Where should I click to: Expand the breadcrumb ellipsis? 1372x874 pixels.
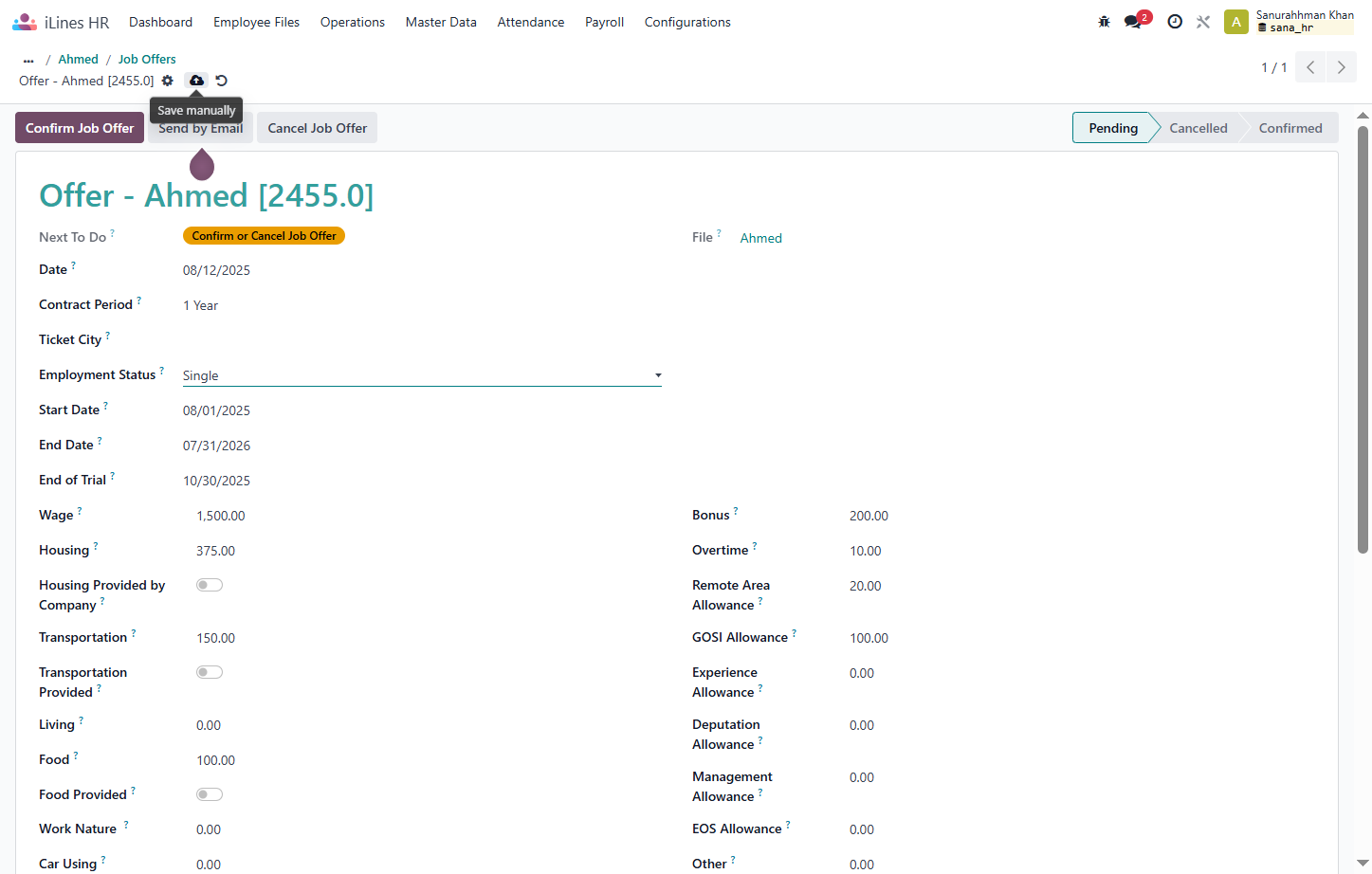point(28,60)
